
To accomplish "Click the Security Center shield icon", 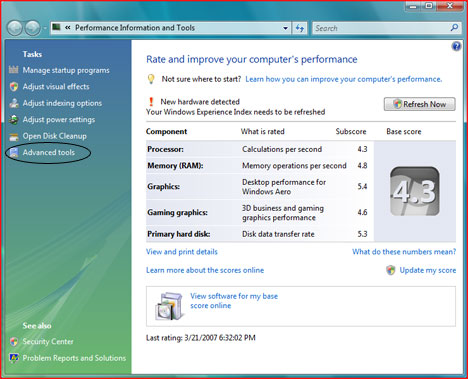I will point(14,341).
